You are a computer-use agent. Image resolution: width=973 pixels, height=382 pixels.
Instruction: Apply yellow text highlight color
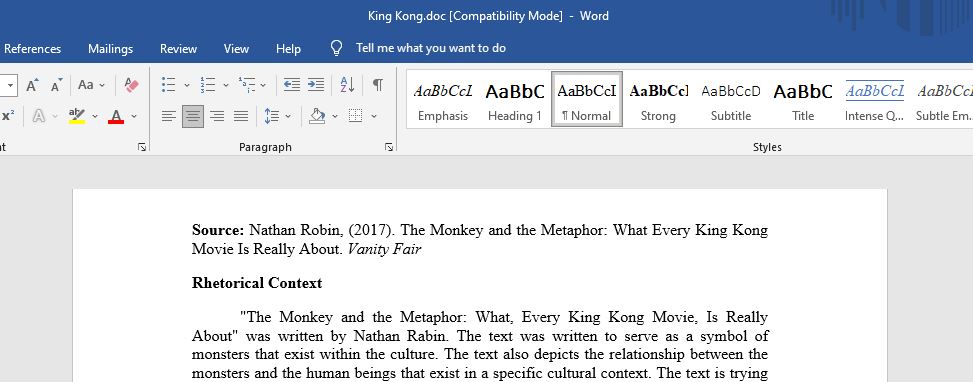77,116
